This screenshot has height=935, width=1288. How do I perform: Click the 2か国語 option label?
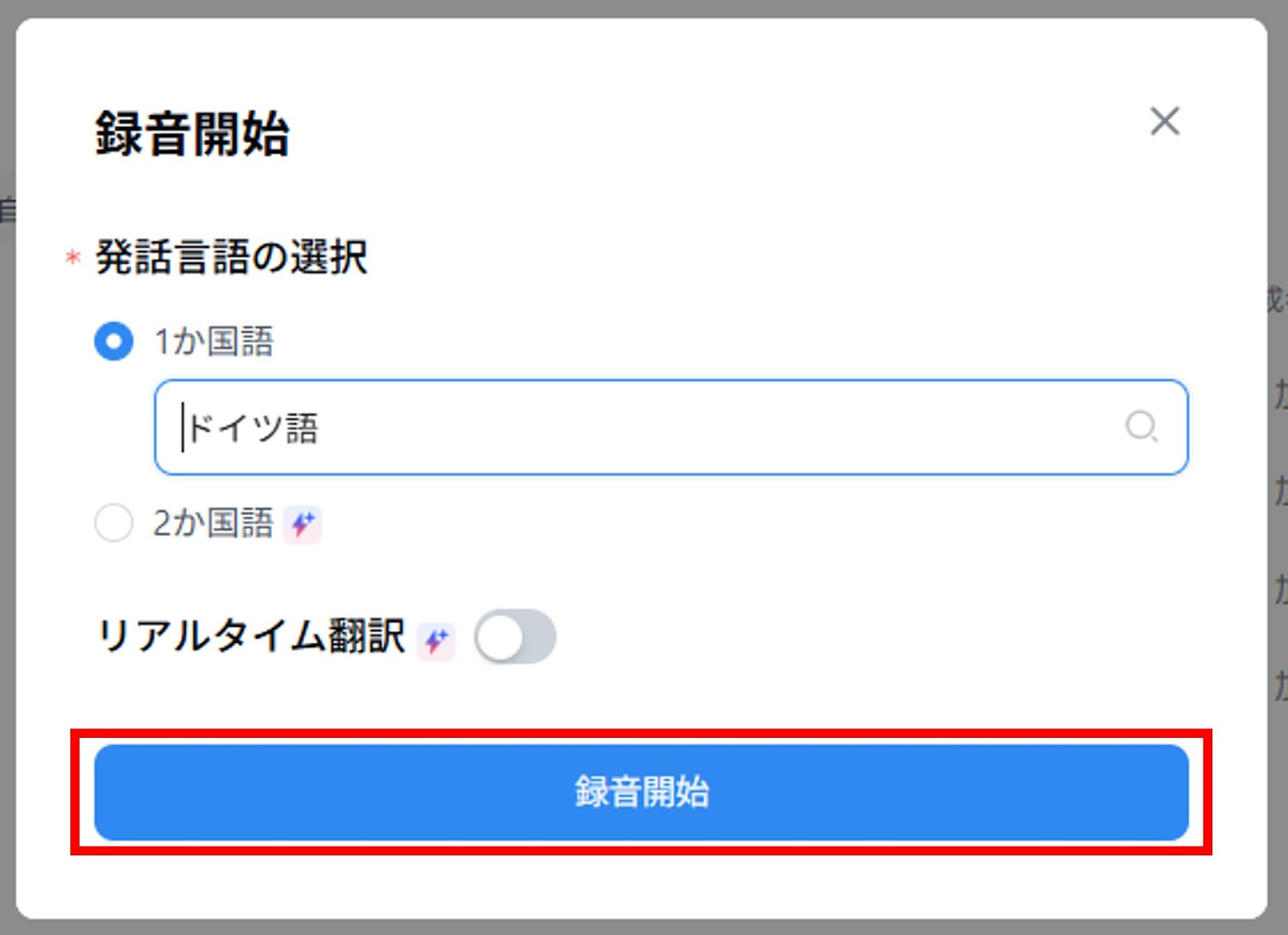coord(214,523)
